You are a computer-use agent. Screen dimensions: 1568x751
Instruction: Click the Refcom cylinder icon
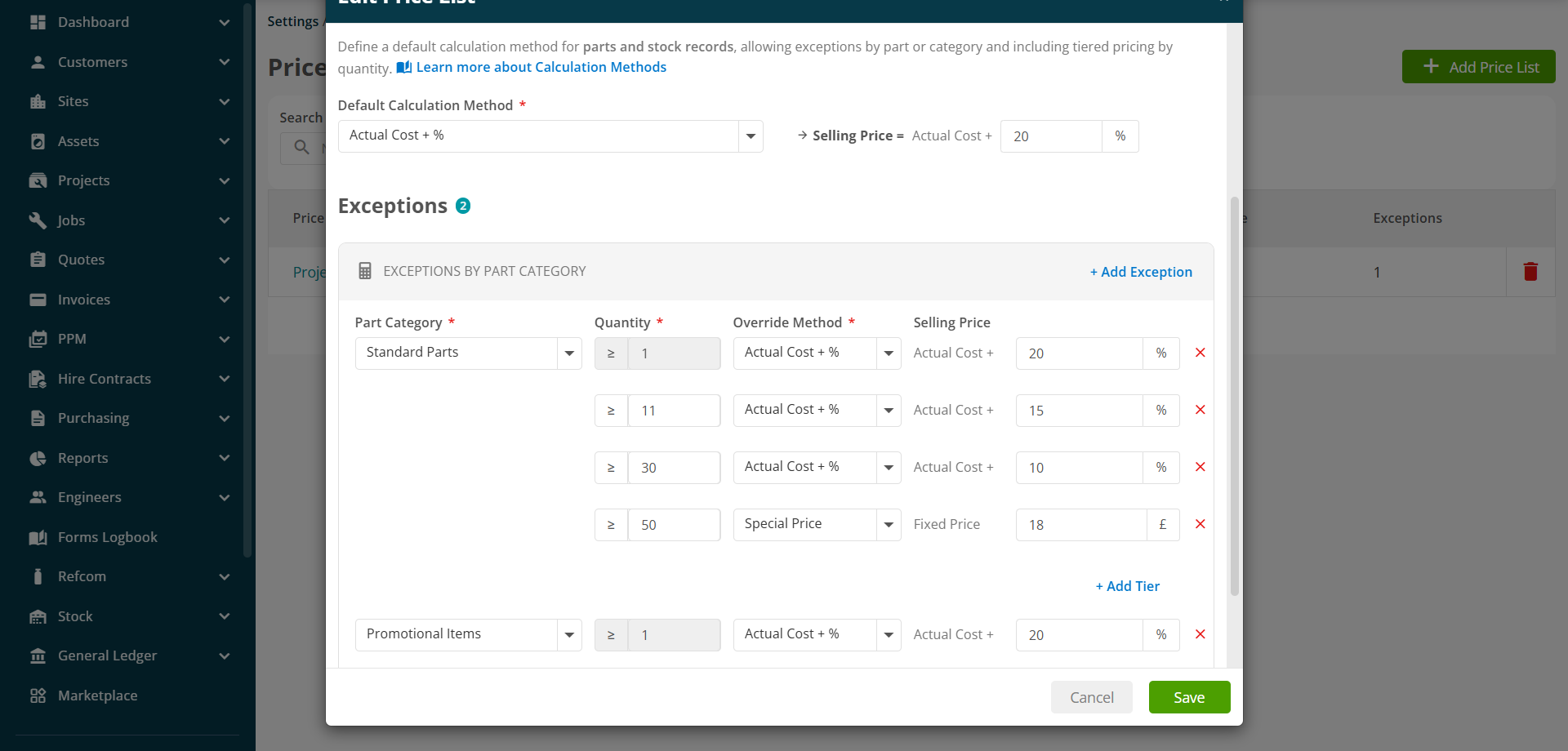pyautogui.click(x=38, y=576)
